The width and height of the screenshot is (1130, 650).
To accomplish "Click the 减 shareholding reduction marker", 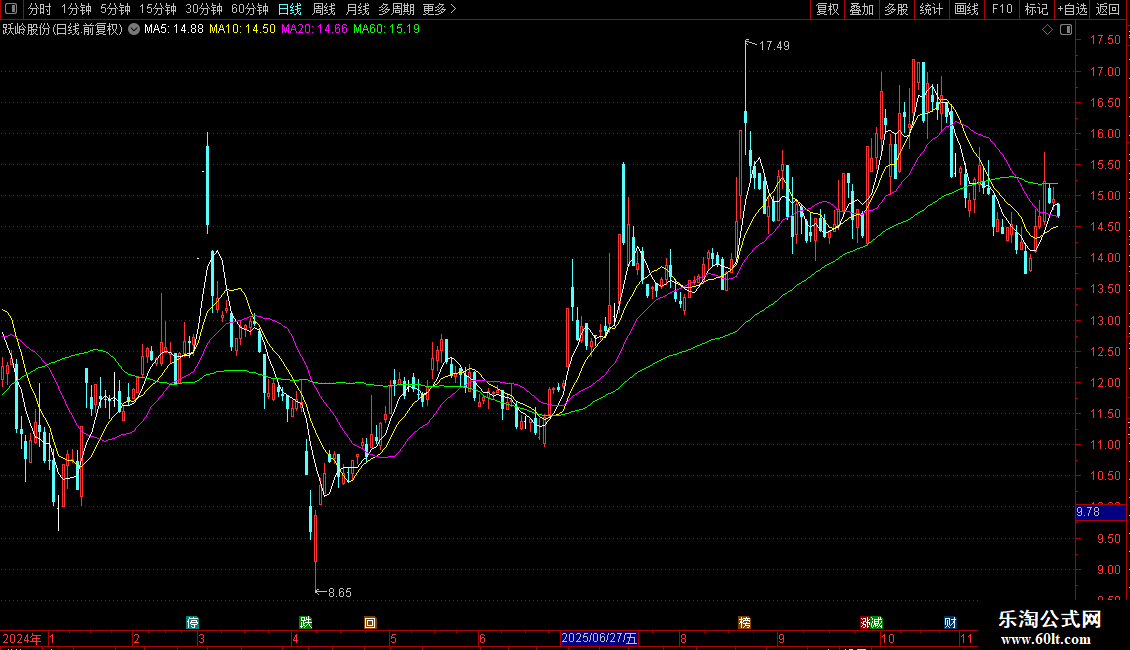I will click(x=876, y=623).
